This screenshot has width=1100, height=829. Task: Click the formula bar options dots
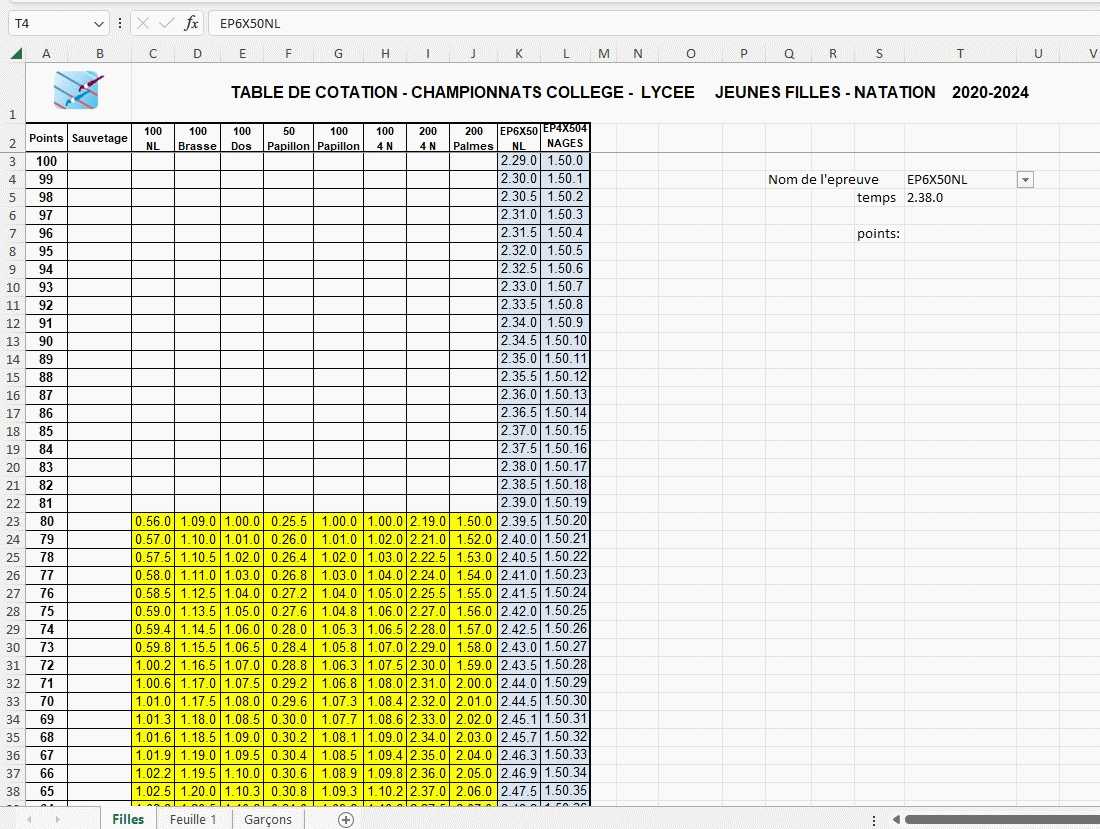(x=120, y=23)
